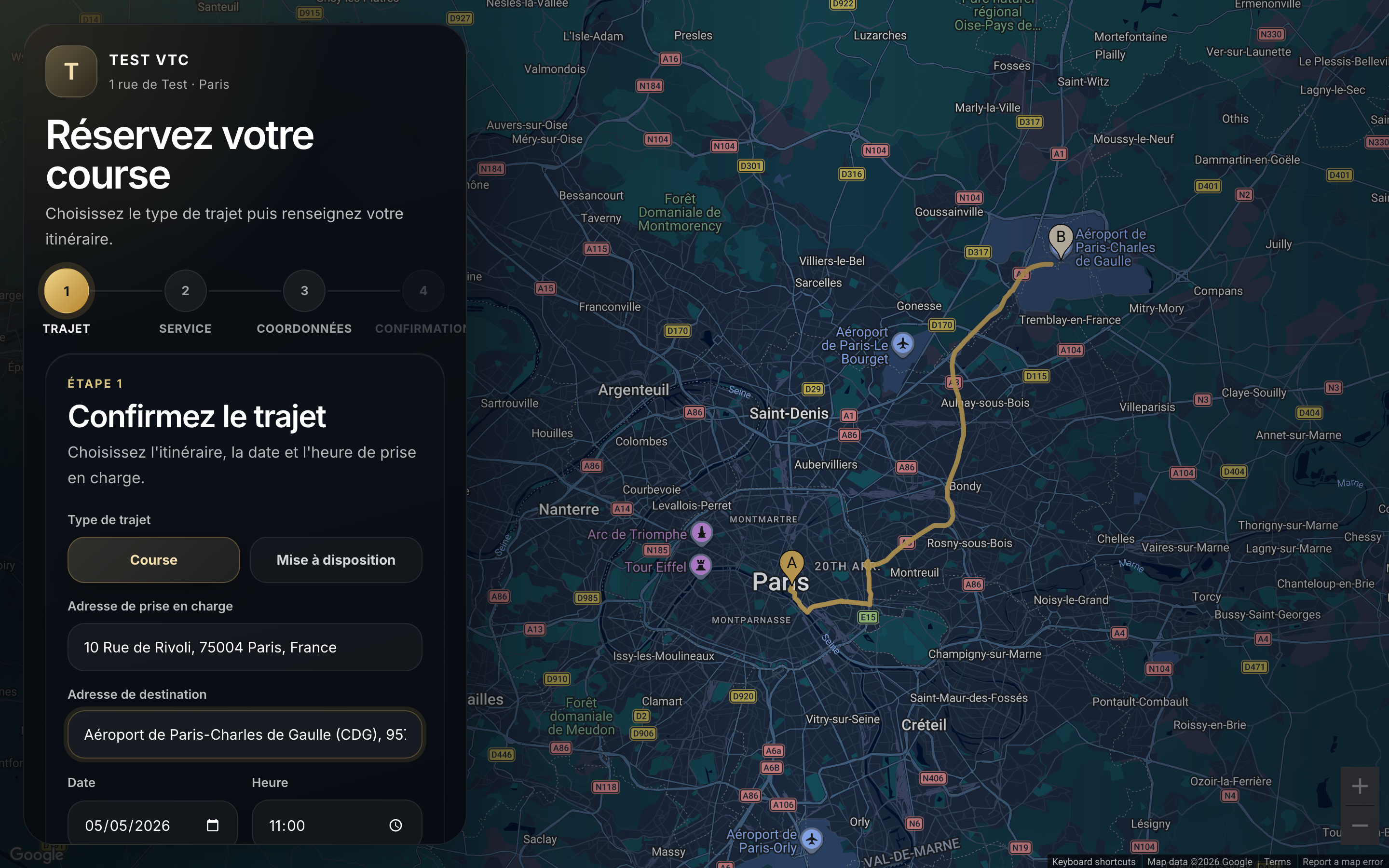Open the date calendar picker icon
Viewport: 1389px width, 868px height.
(x=212, y=825)
